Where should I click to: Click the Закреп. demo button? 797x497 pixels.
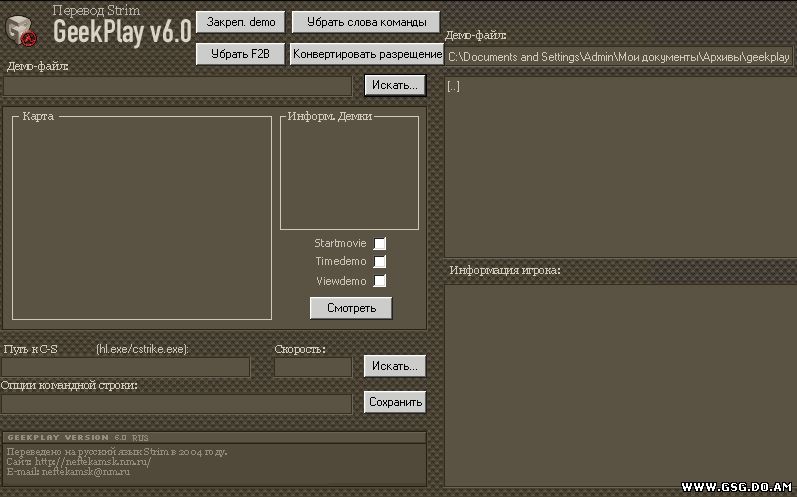[x=240, y=22]
